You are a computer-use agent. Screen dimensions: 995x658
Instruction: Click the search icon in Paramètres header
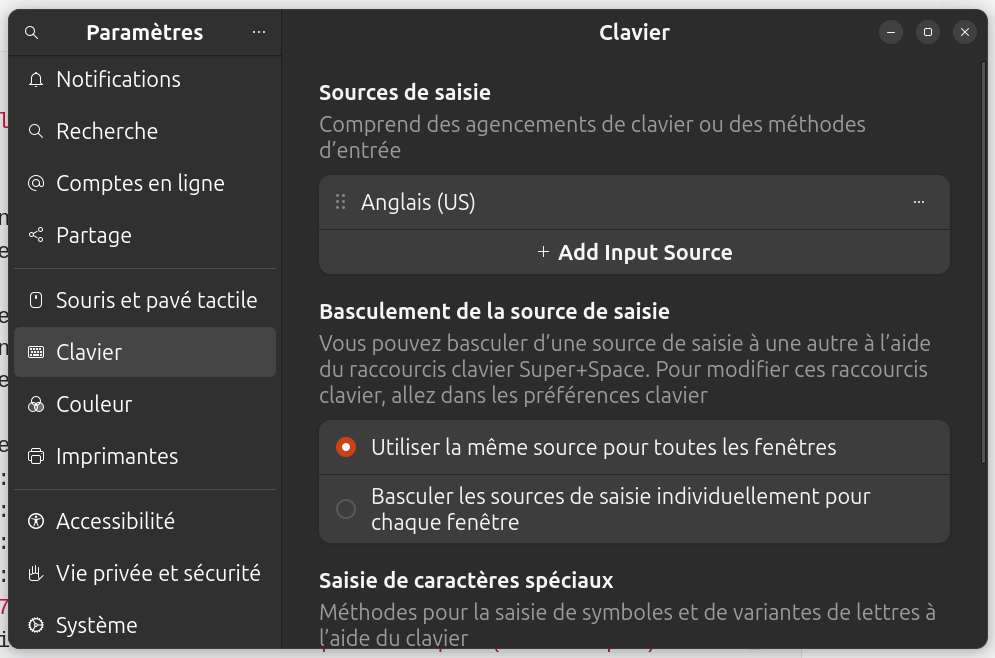[31, 33]
